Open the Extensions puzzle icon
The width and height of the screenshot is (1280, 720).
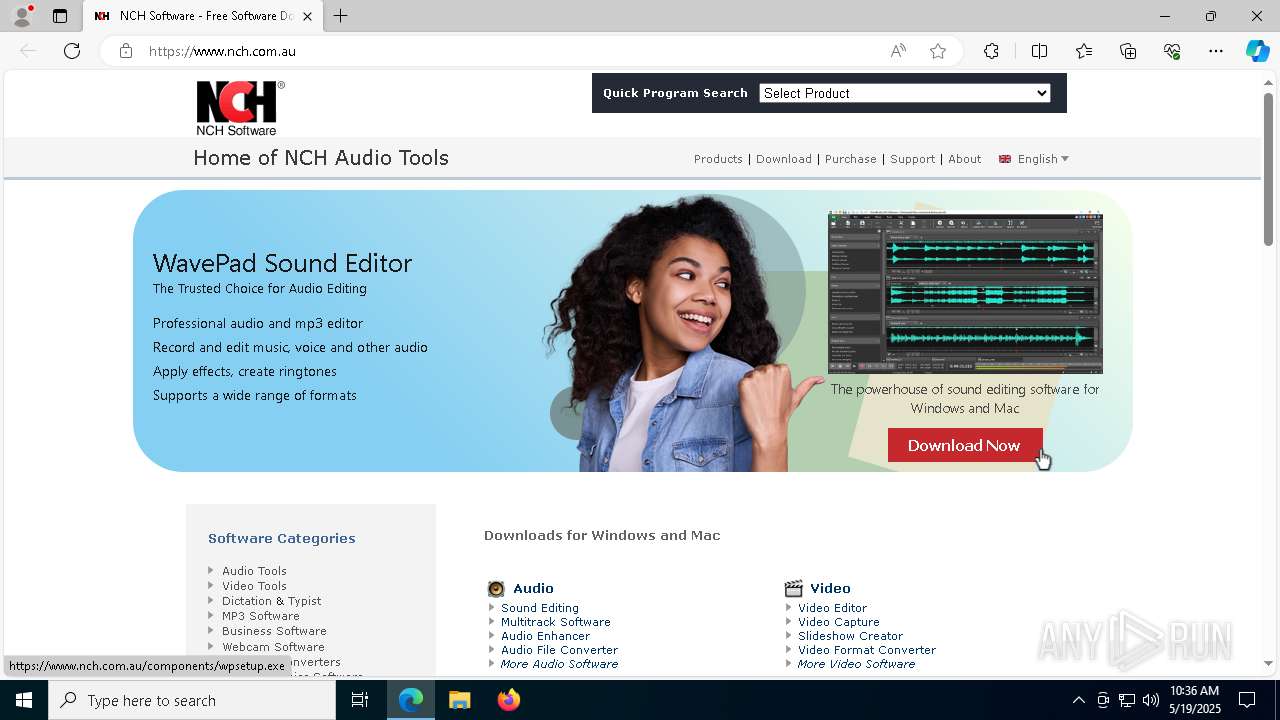pyautogui.click(x=991, y=51)
